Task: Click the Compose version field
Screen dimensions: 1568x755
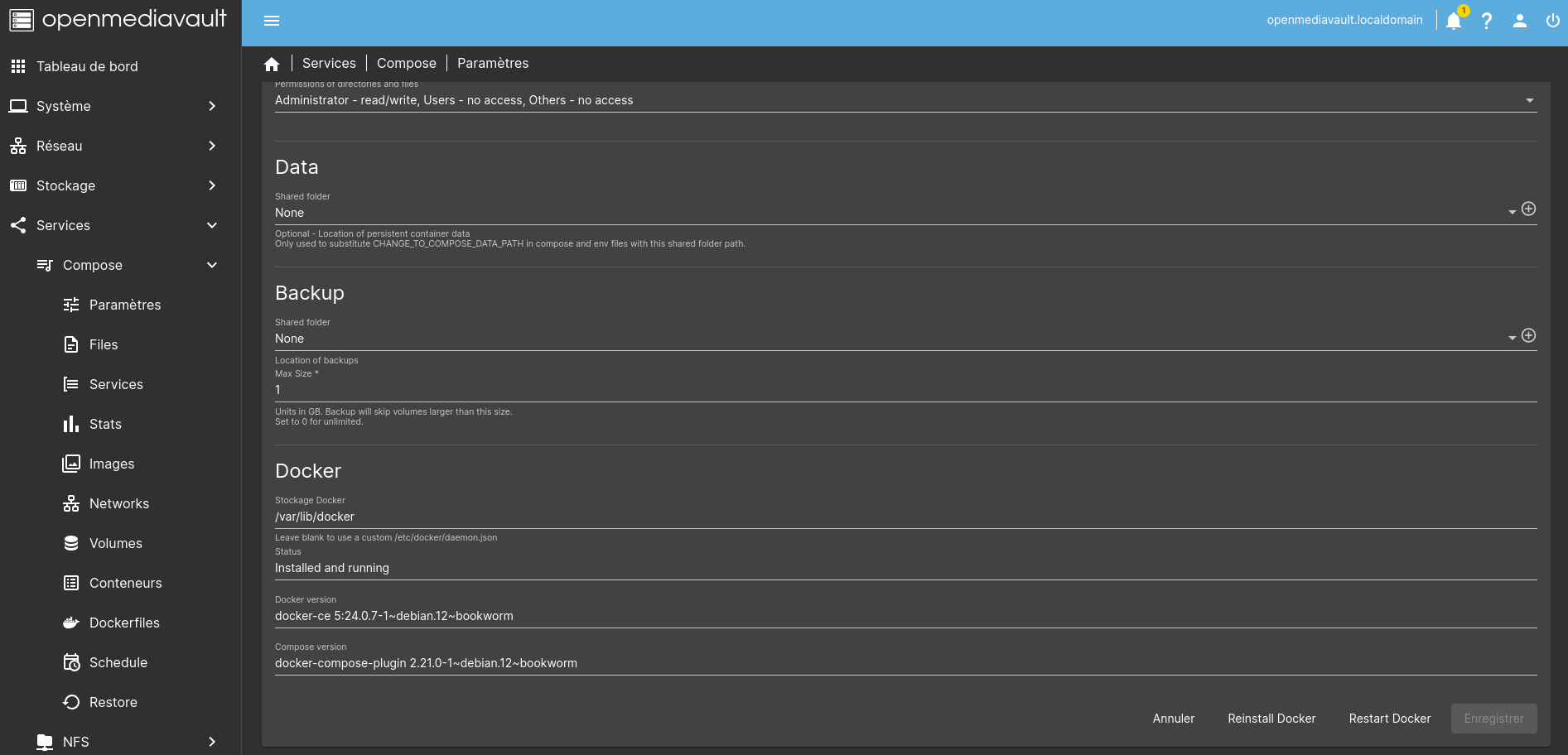Action: (x=905, y=663)
